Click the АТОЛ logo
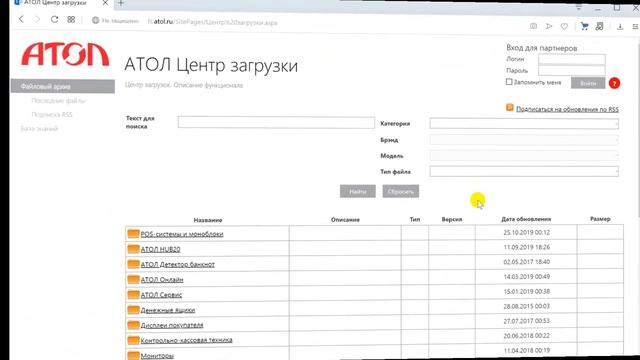640x360 pixels. coord(65,54)
